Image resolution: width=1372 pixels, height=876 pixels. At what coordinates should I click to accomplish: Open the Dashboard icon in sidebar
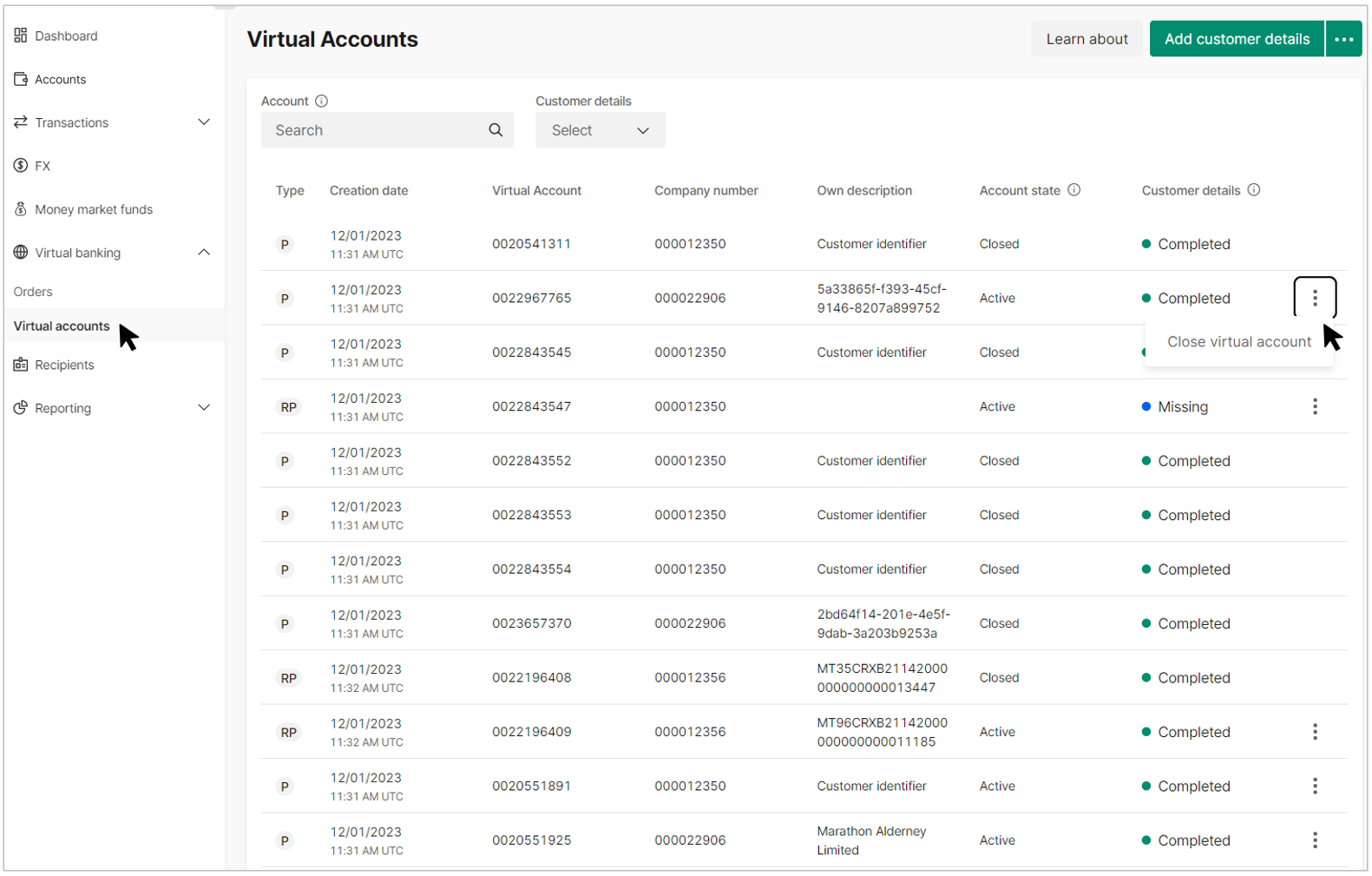[21, 36]
